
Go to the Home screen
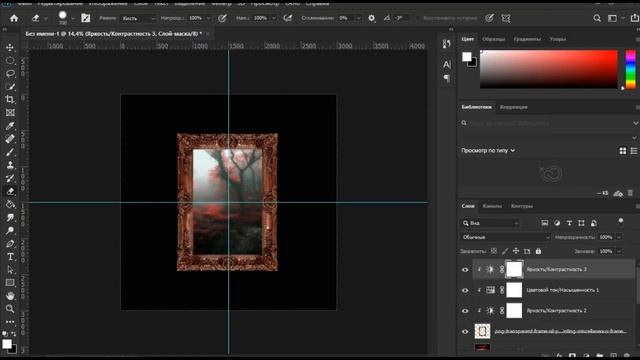(x=14, y=18)
